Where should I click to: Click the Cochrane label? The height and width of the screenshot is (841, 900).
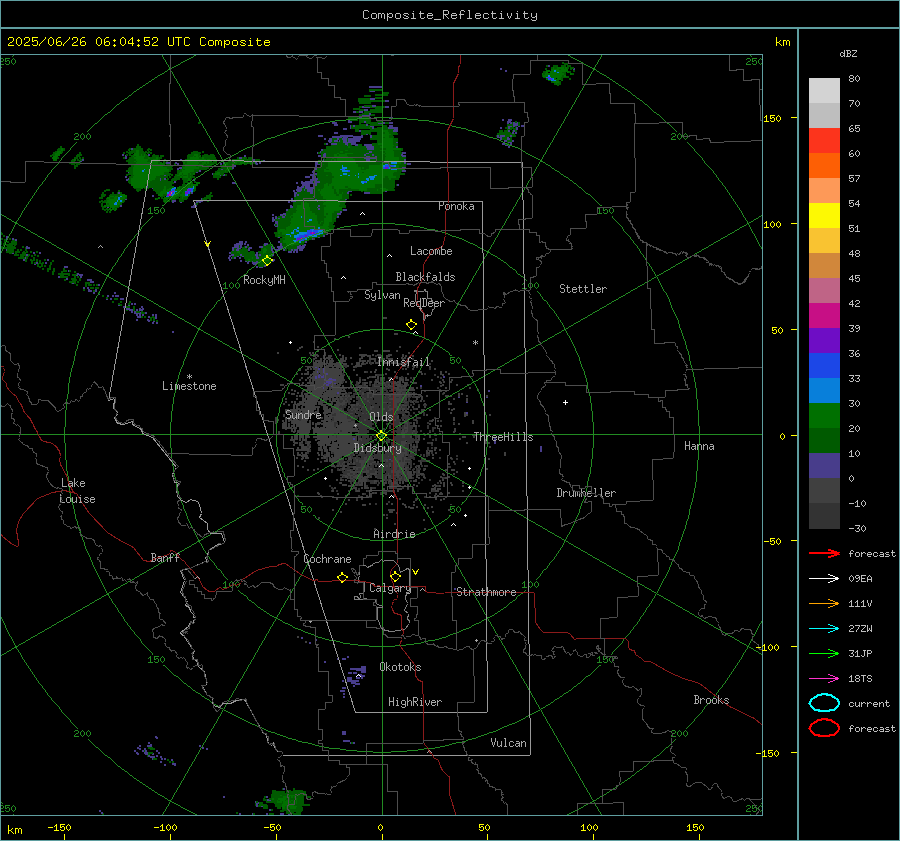(x=327, y=559)
